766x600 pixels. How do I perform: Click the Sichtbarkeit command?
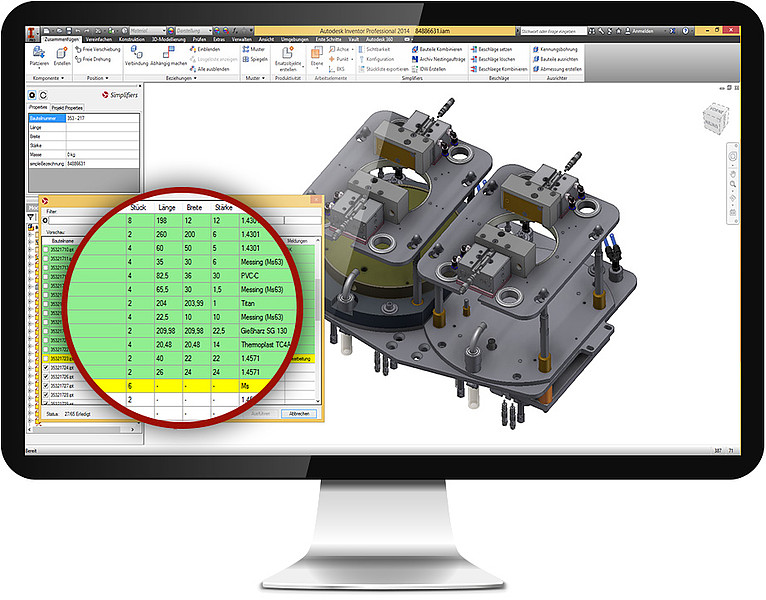tap(374, 49)
